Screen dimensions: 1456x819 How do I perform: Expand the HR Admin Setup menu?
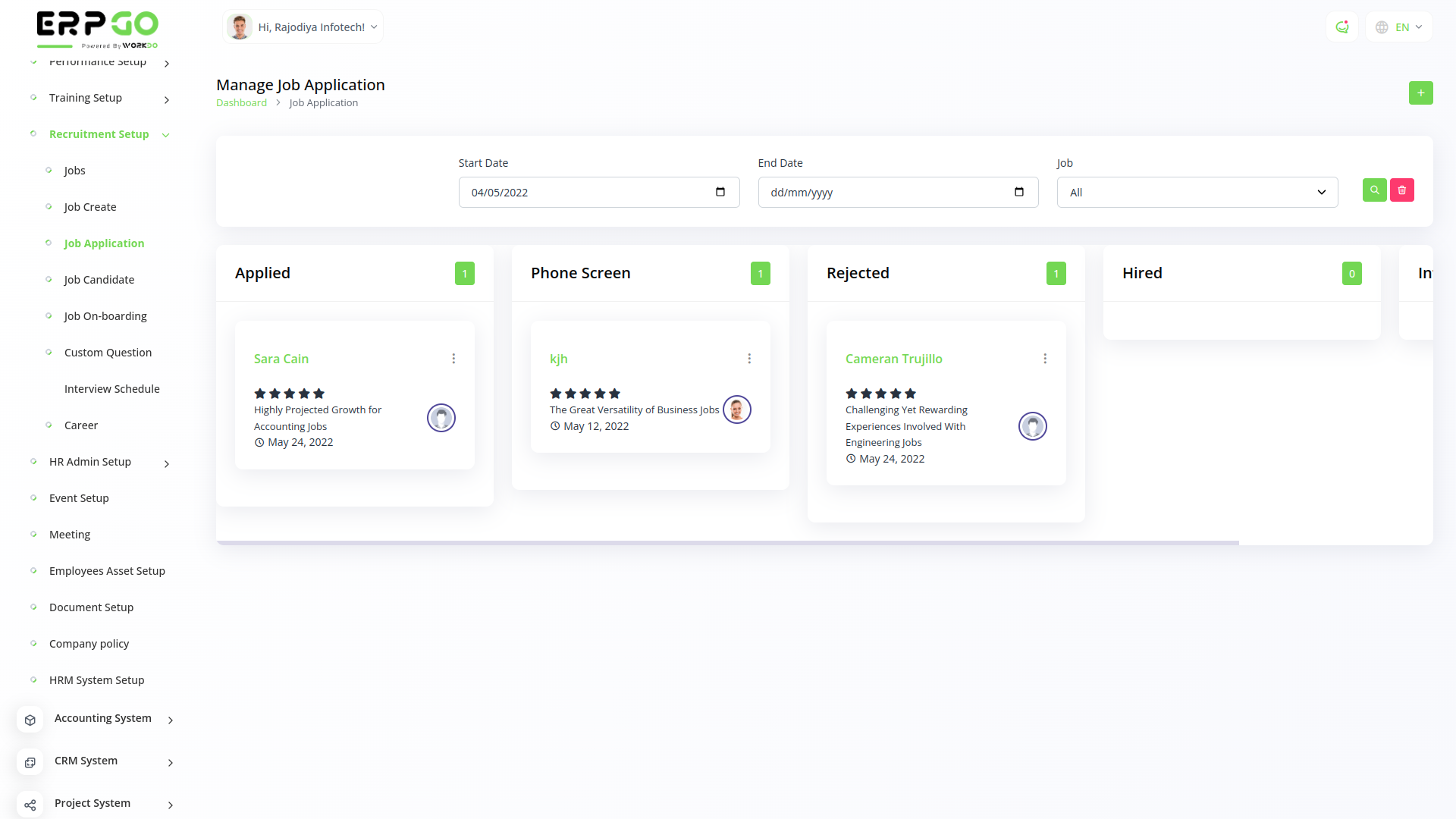point(89,461)
